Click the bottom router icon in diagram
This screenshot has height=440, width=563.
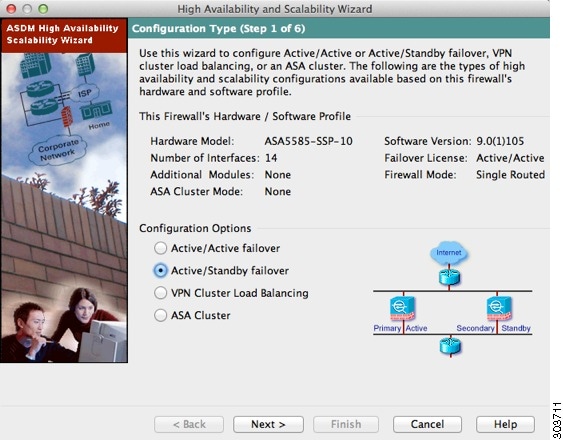coord(450,346)
